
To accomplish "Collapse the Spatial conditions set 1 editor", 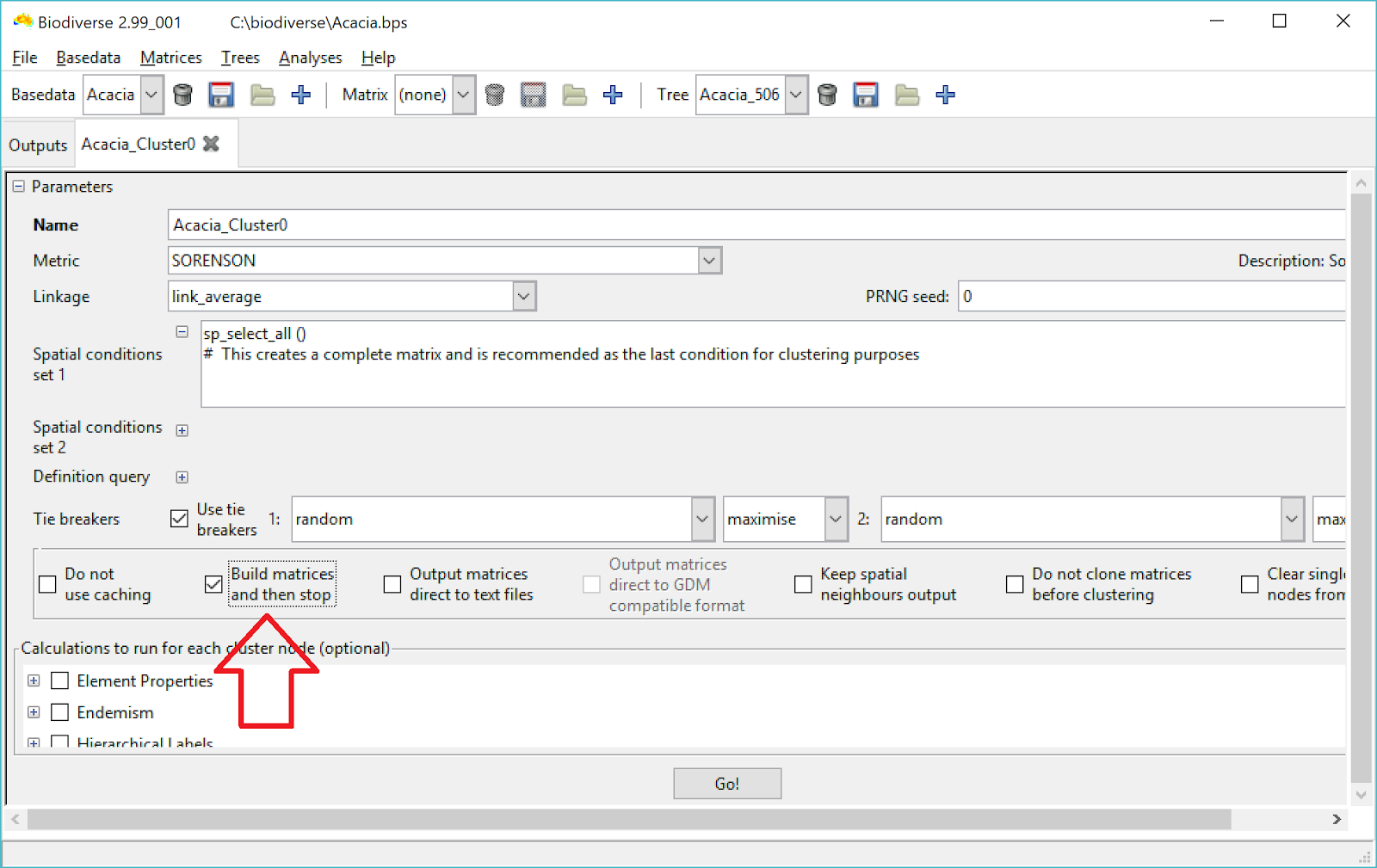I will tap(182, 331).
